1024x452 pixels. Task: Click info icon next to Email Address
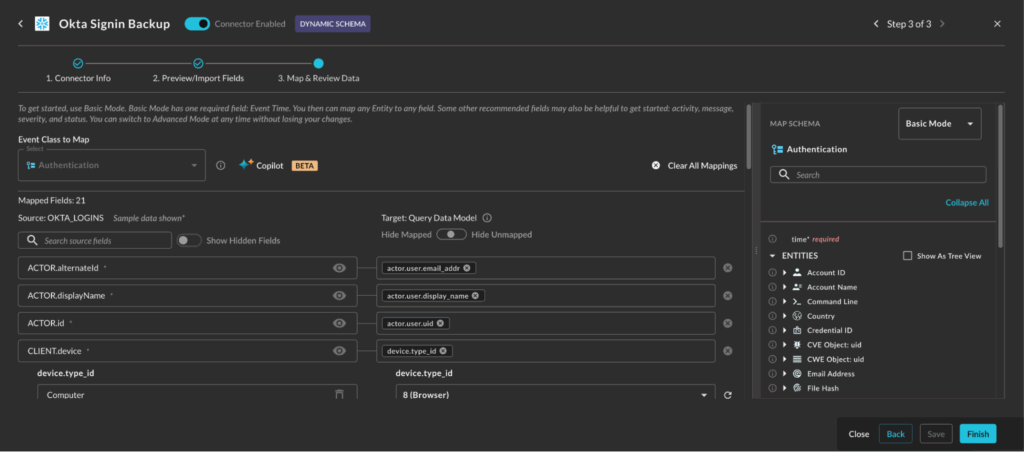click(773, 374)
